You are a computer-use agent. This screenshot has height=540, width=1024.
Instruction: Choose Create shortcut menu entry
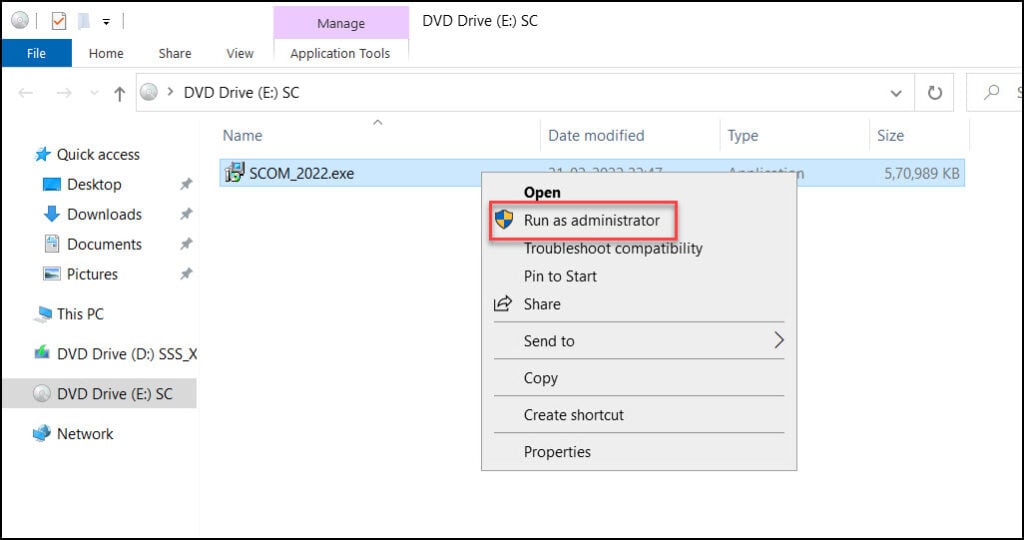click(574, 415)
